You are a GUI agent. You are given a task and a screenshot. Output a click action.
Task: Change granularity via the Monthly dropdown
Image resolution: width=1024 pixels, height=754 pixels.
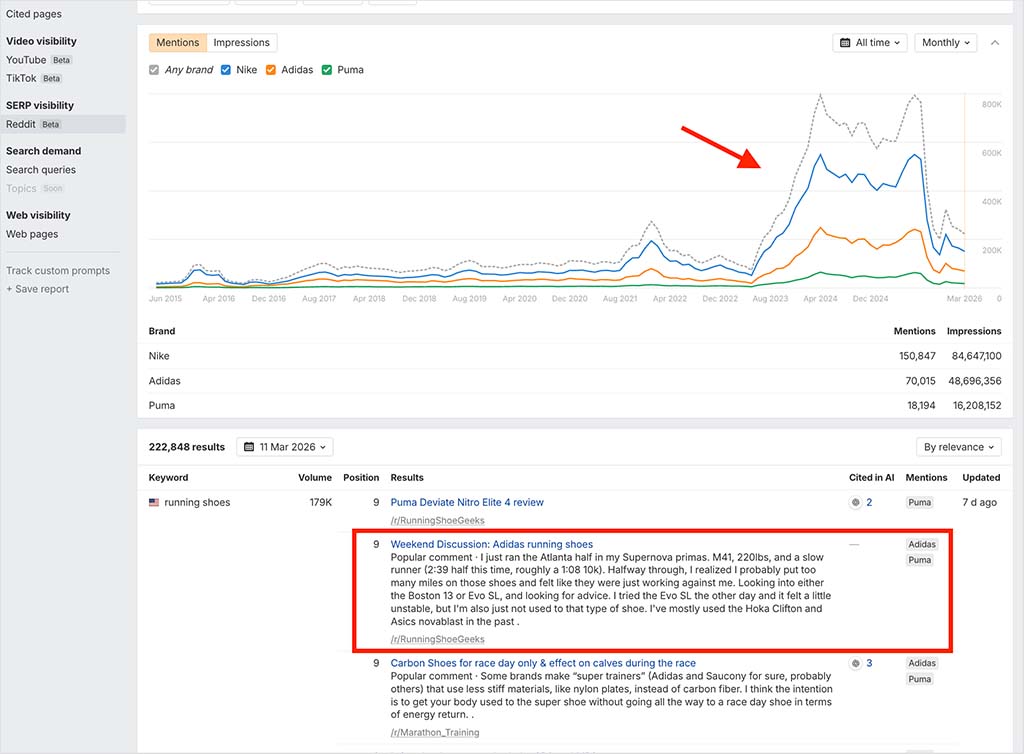944,42
